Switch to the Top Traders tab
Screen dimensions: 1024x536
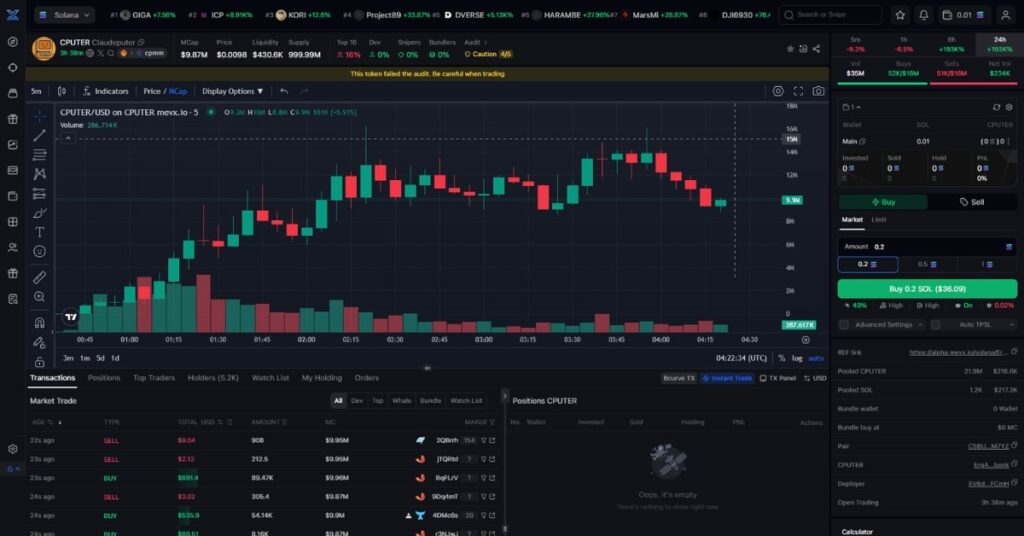click(x=153, y=378)
